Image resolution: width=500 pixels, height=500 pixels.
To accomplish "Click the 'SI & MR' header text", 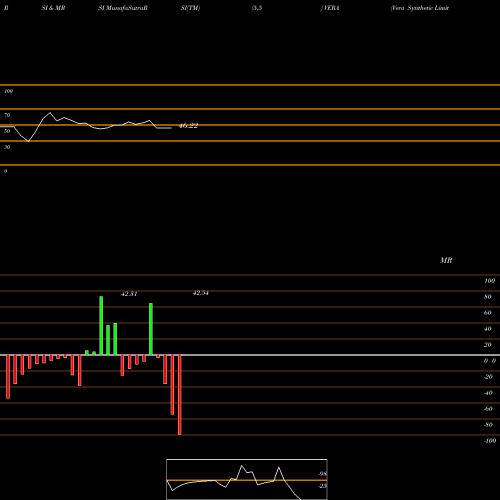I will [x=53, y=8].
